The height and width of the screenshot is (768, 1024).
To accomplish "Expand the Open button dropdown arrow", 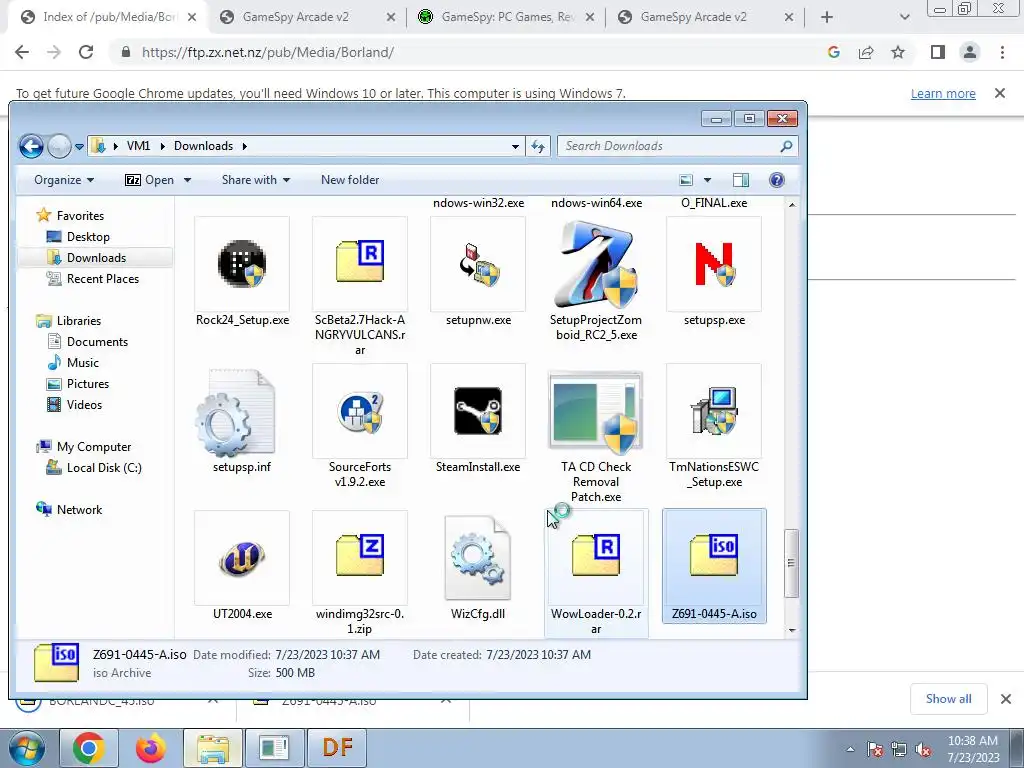I will (x=187, y=180).
